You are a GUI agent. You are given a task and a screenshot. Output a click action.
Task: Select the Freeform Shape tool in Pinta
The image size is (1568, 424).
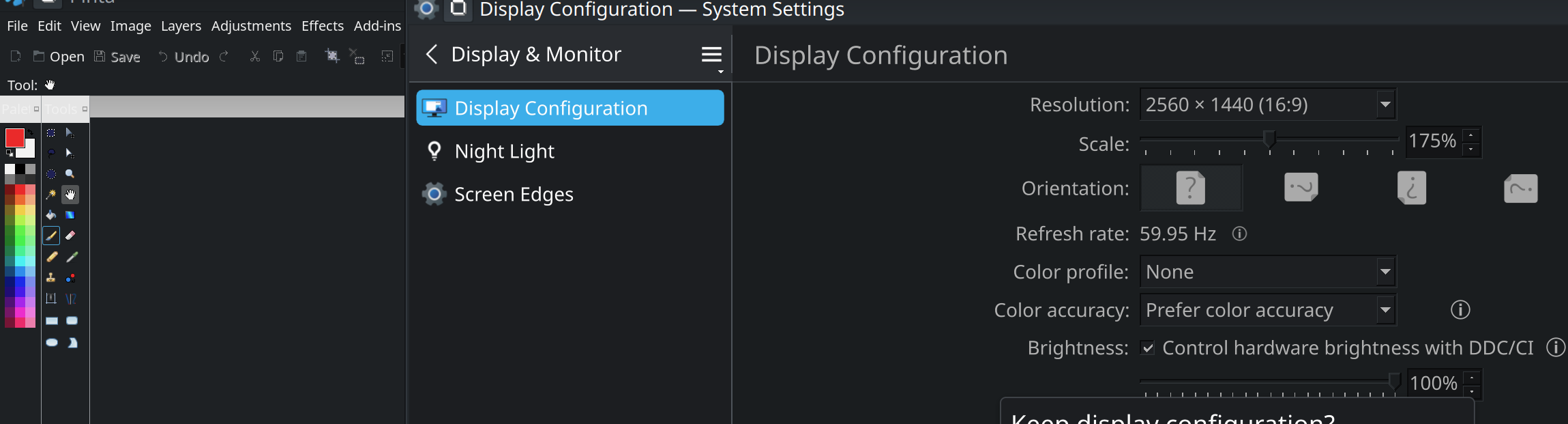coord(72,342)
